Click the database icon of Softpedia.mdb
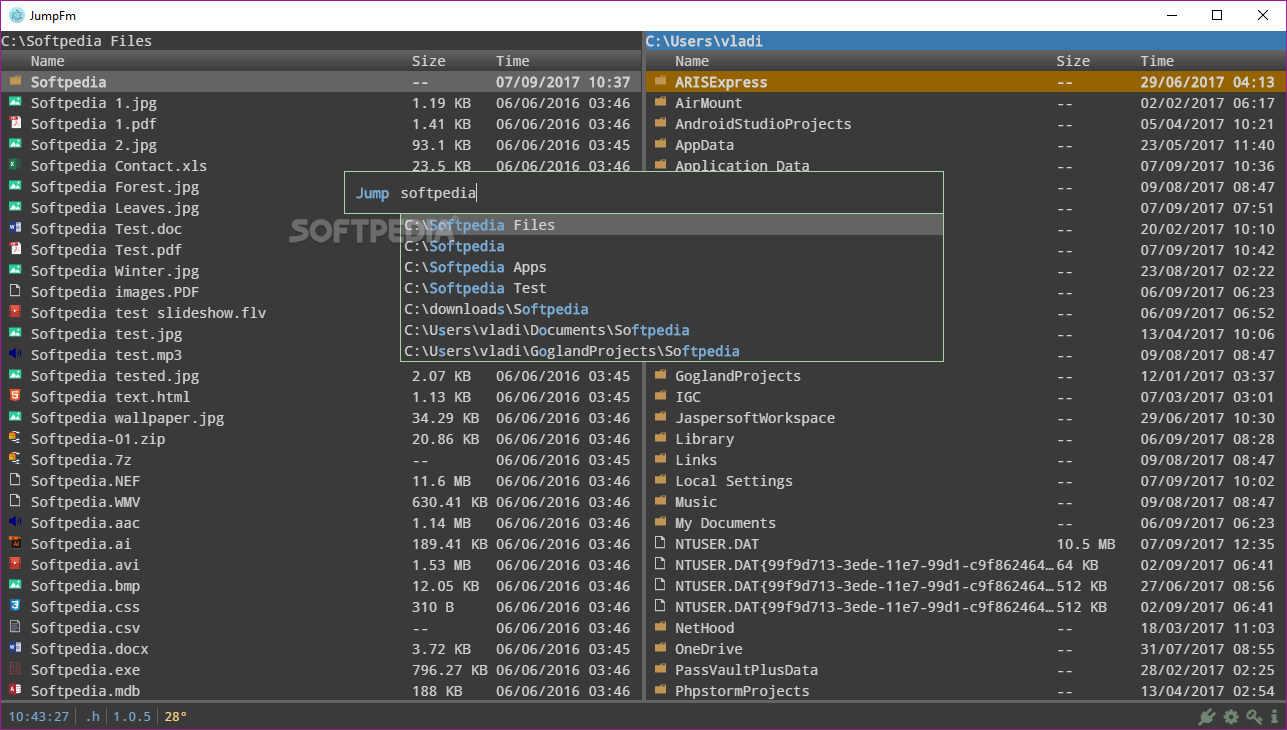 [15, 690]
